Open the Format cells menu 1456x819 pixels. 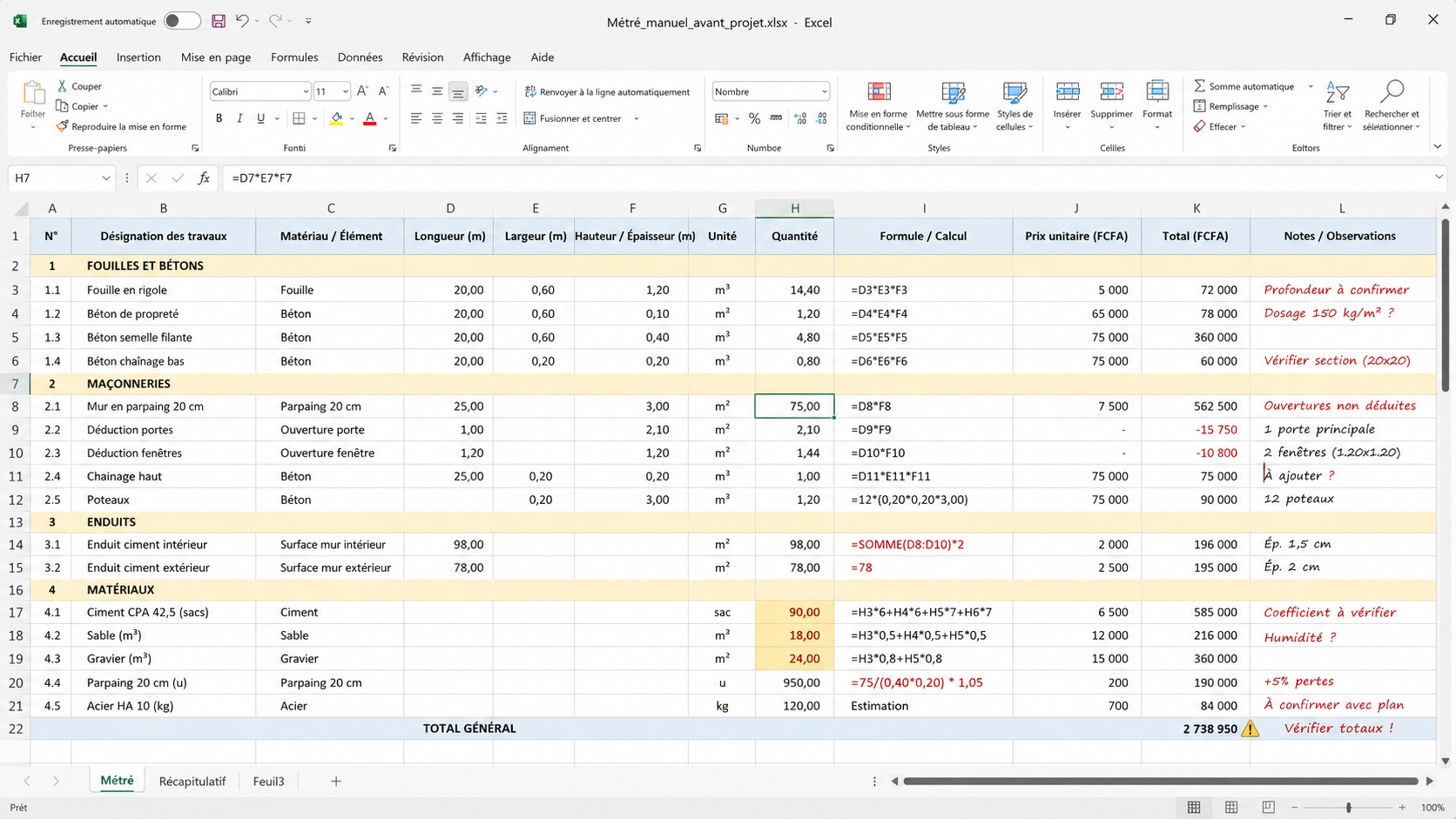click(1157, 106)
